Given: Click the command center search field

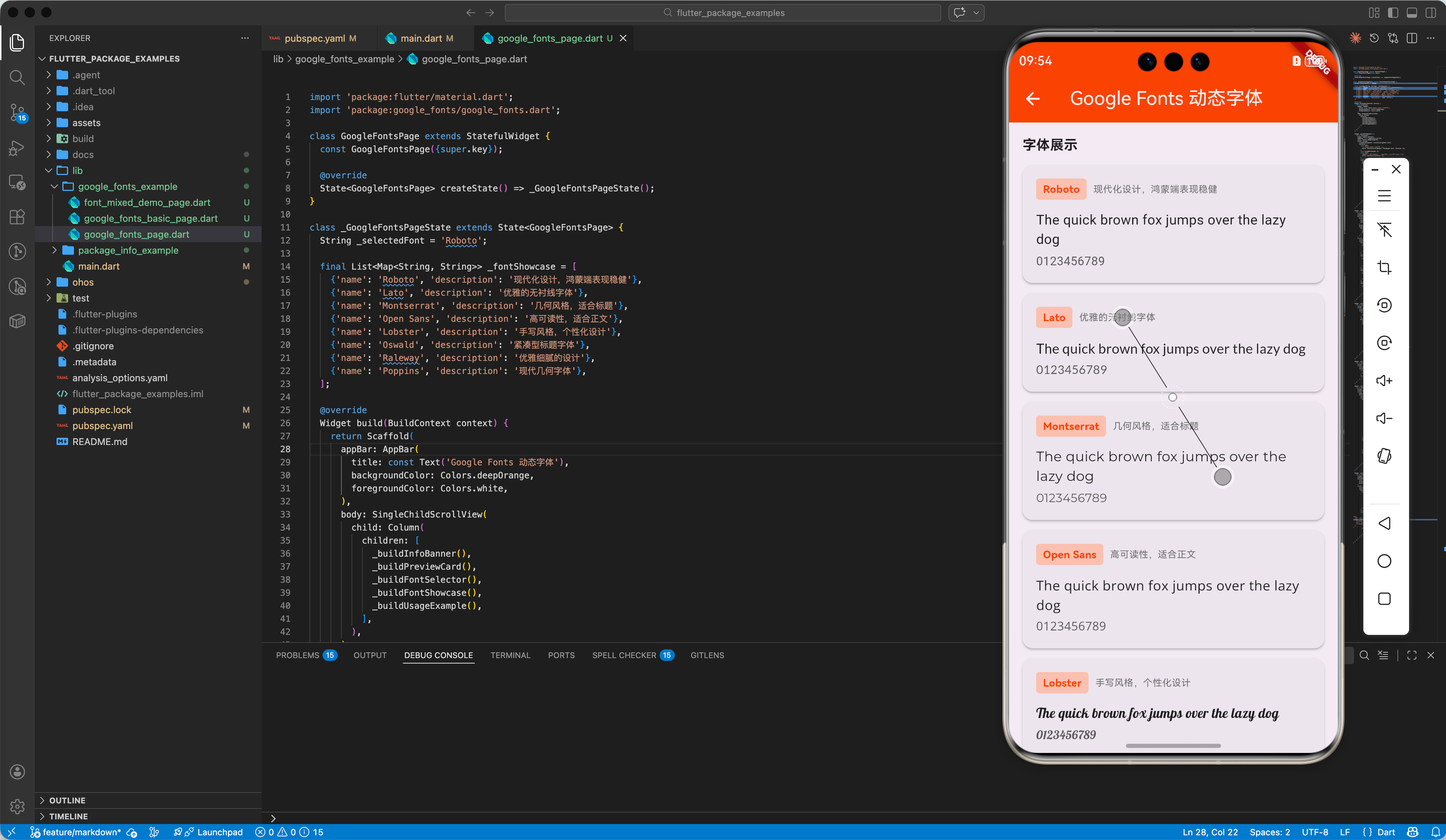Looking at the screenshot, I should point(723,13).
